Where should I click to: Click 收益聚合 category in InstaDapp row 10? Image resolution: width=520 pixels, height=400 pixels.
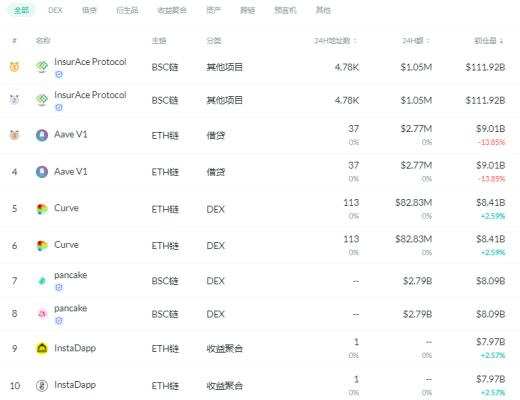coord(224,386)
